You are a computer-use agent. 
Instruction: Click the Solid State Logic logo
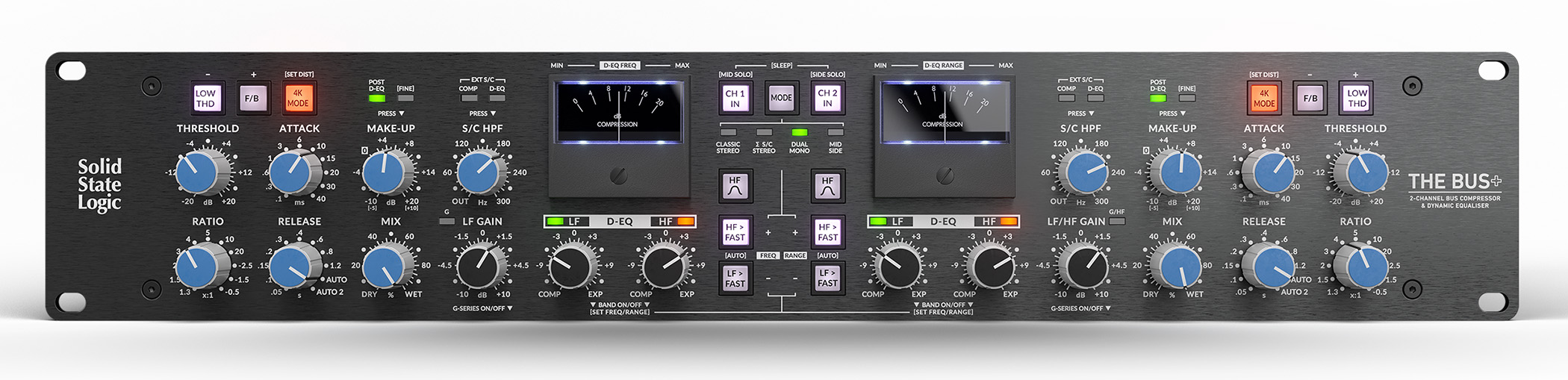pyautogui.click(x=99, y=184)
